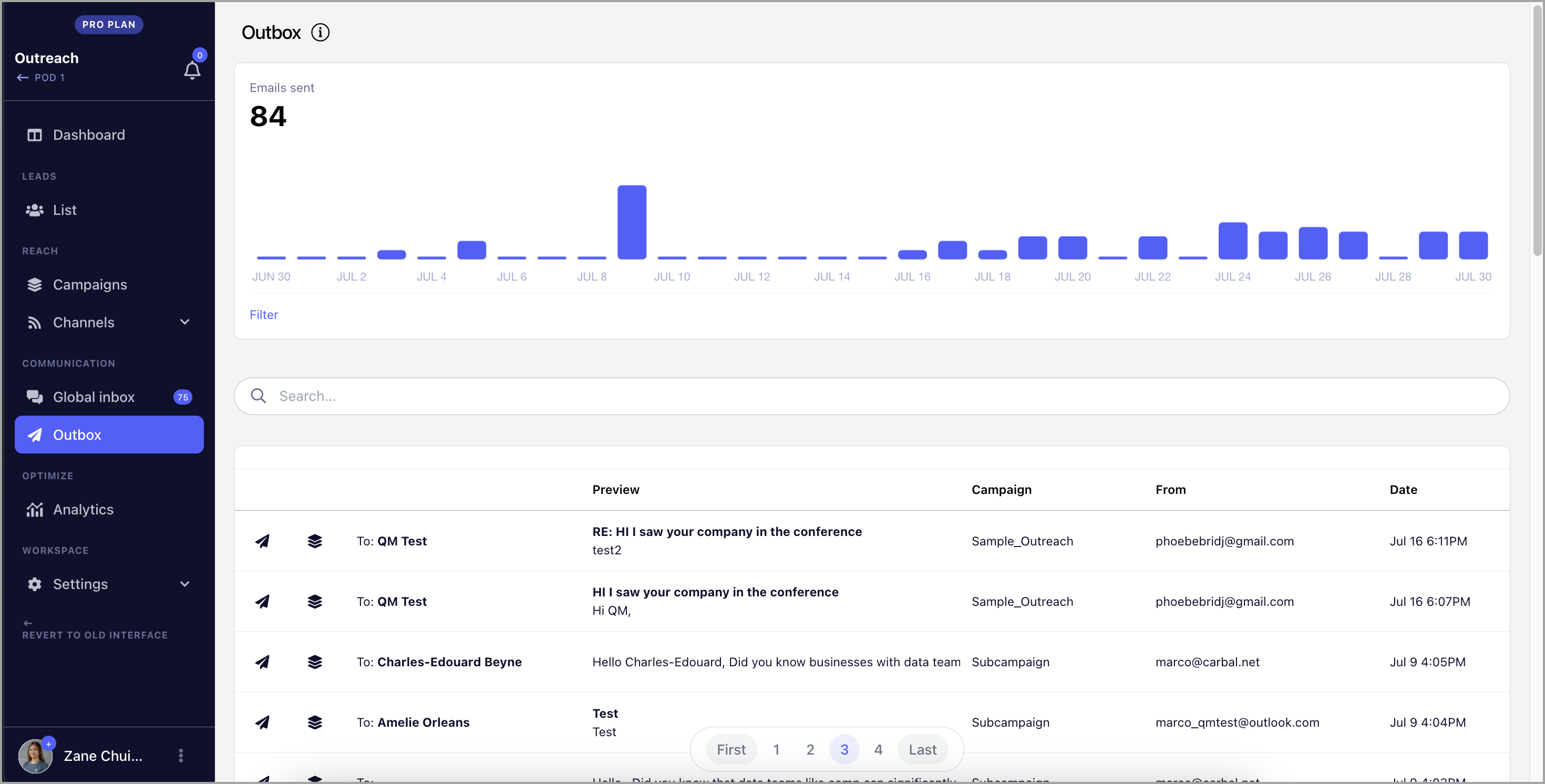Focus the Search input field
The image size is (1545, 784).
click(871, 396)
